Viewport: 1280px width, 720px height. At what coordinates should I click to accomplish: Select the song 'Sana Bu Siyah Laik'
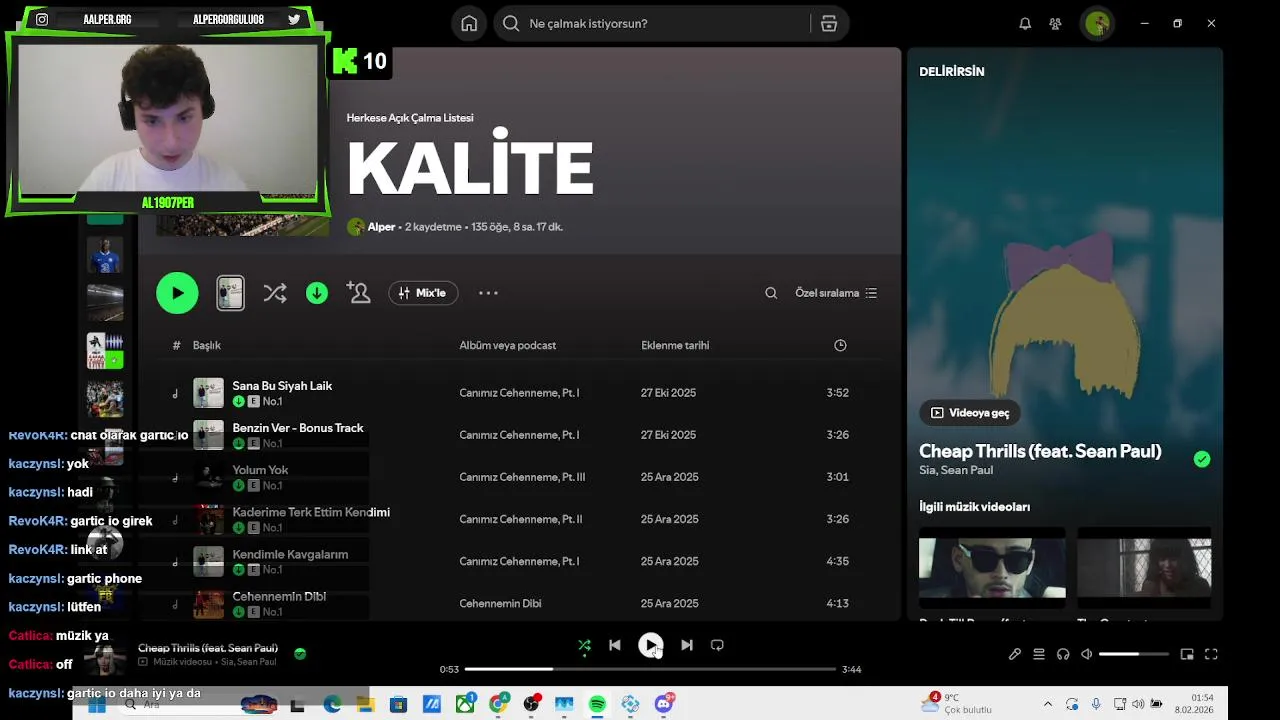click(283, 386)
